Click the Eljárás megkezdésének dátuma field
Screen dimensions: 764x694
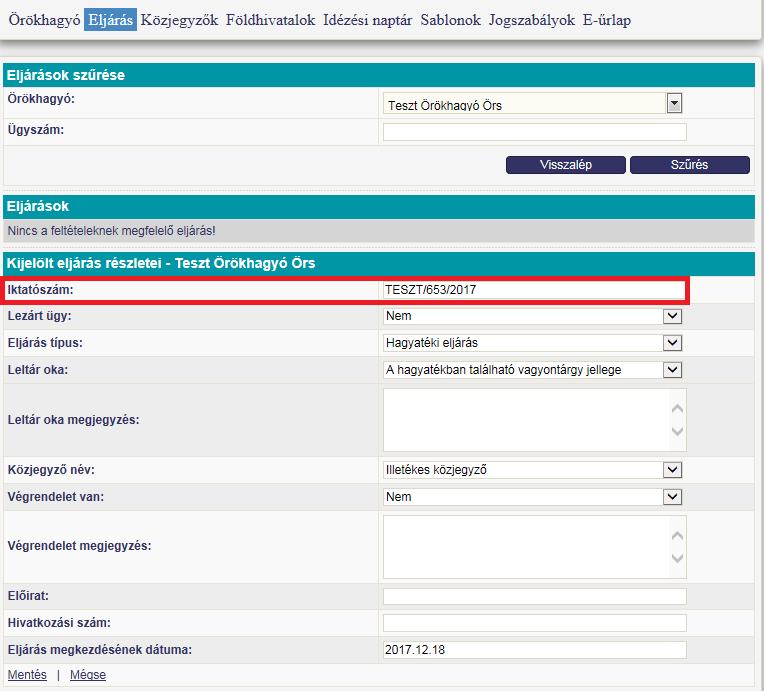coord(535,650)
